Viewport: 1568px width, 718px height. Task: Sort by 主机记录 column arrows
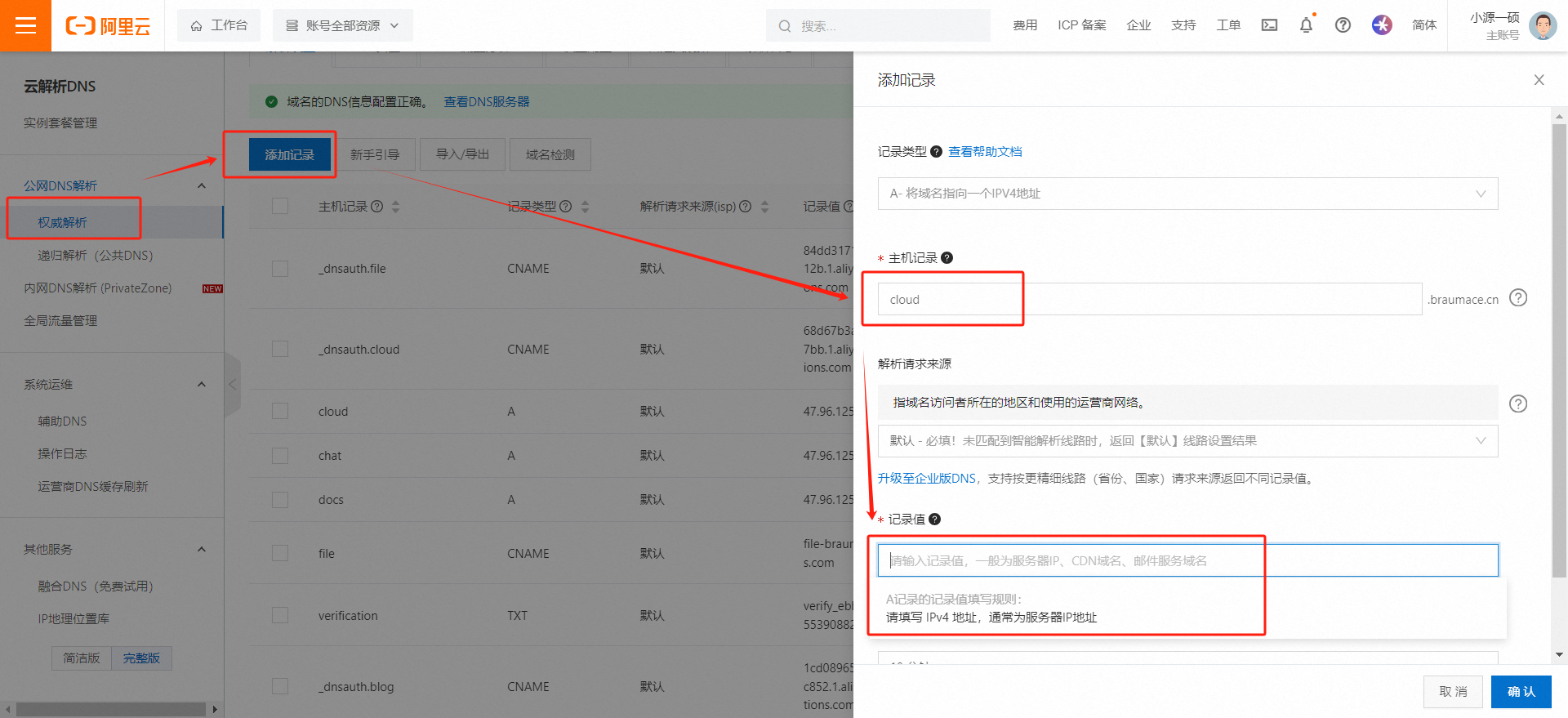[396, 207]
